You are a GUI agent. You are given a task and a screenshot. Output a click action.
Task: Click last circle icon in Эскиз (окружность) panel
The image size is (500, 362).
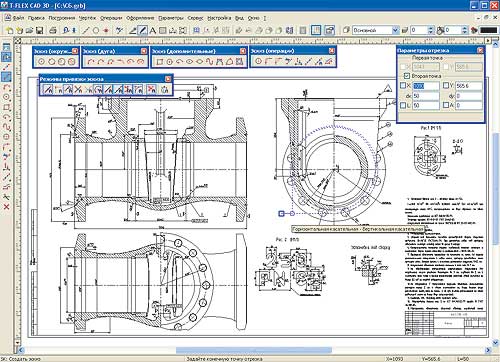click(x=71, y=62)
